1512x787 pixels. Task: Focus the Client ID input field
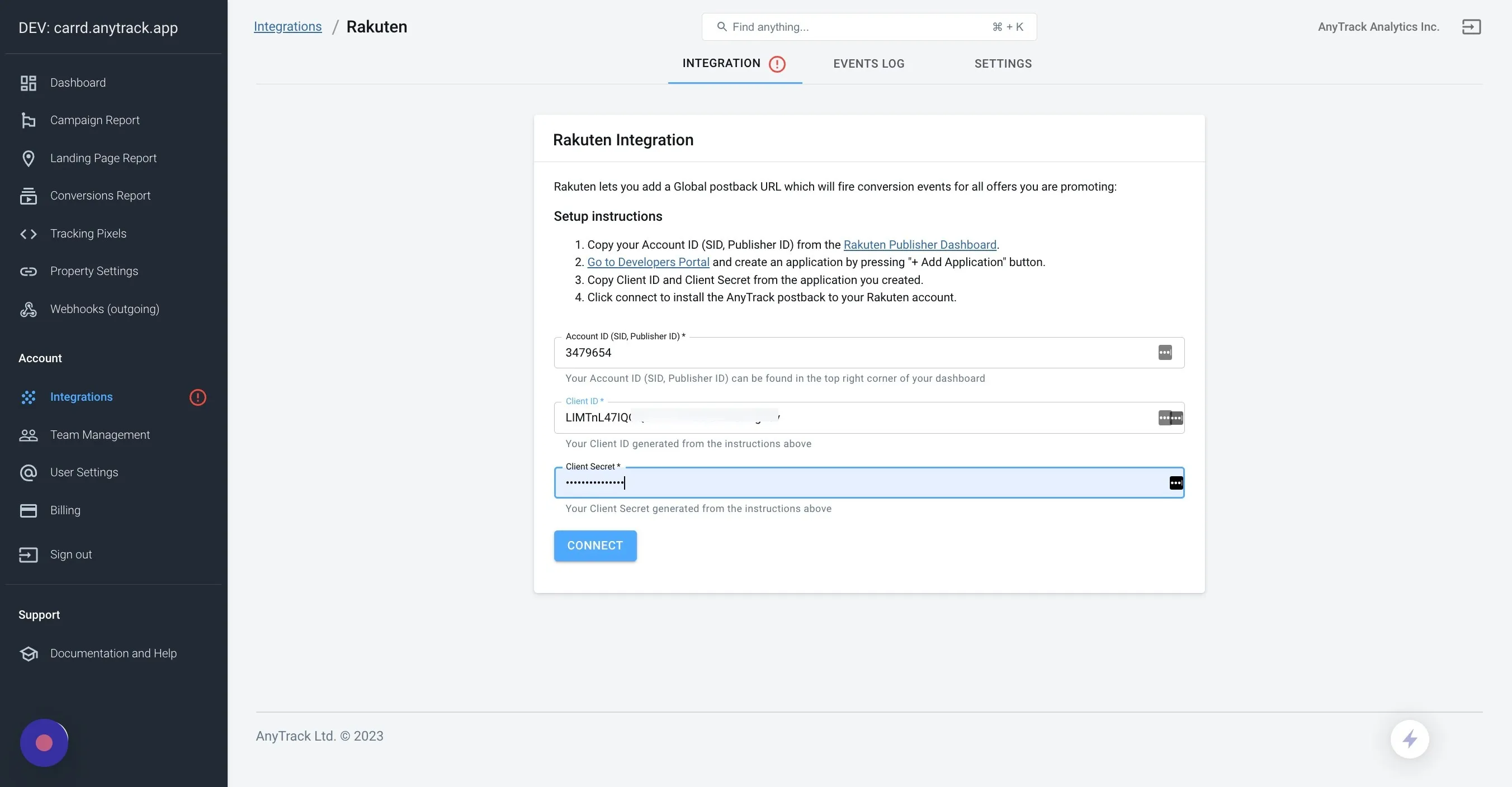tap(870, 418)
